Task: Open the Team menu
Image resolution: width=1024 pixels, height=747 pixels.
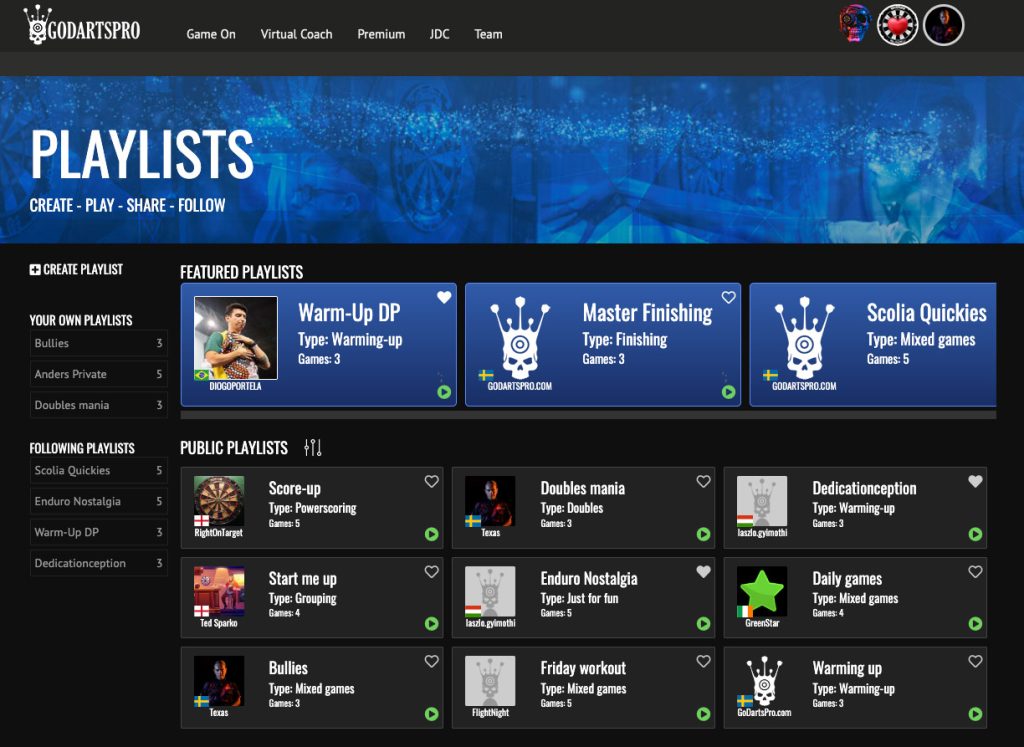Action: coord(488,34)
